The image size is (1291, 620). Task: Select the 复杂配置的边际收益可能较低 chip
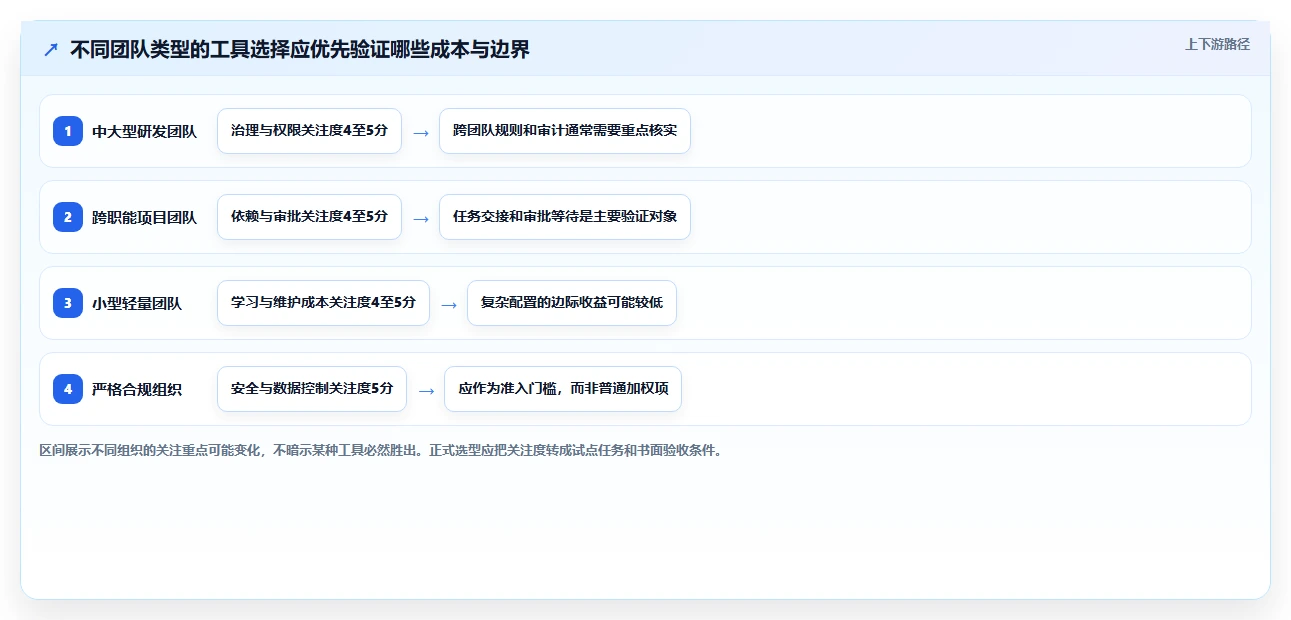tap(572, 303)
